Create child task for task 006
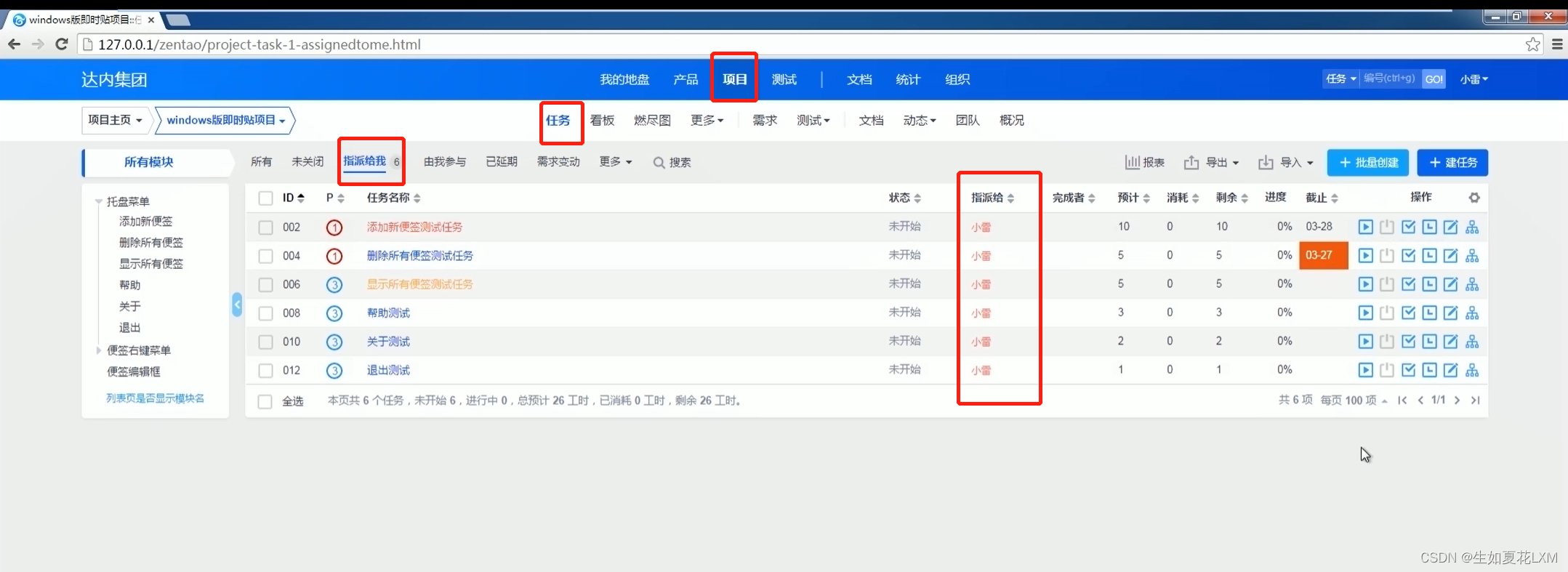Image resolution: width=1568 pixels, height=572 pixels. [x=1472, y=284]
